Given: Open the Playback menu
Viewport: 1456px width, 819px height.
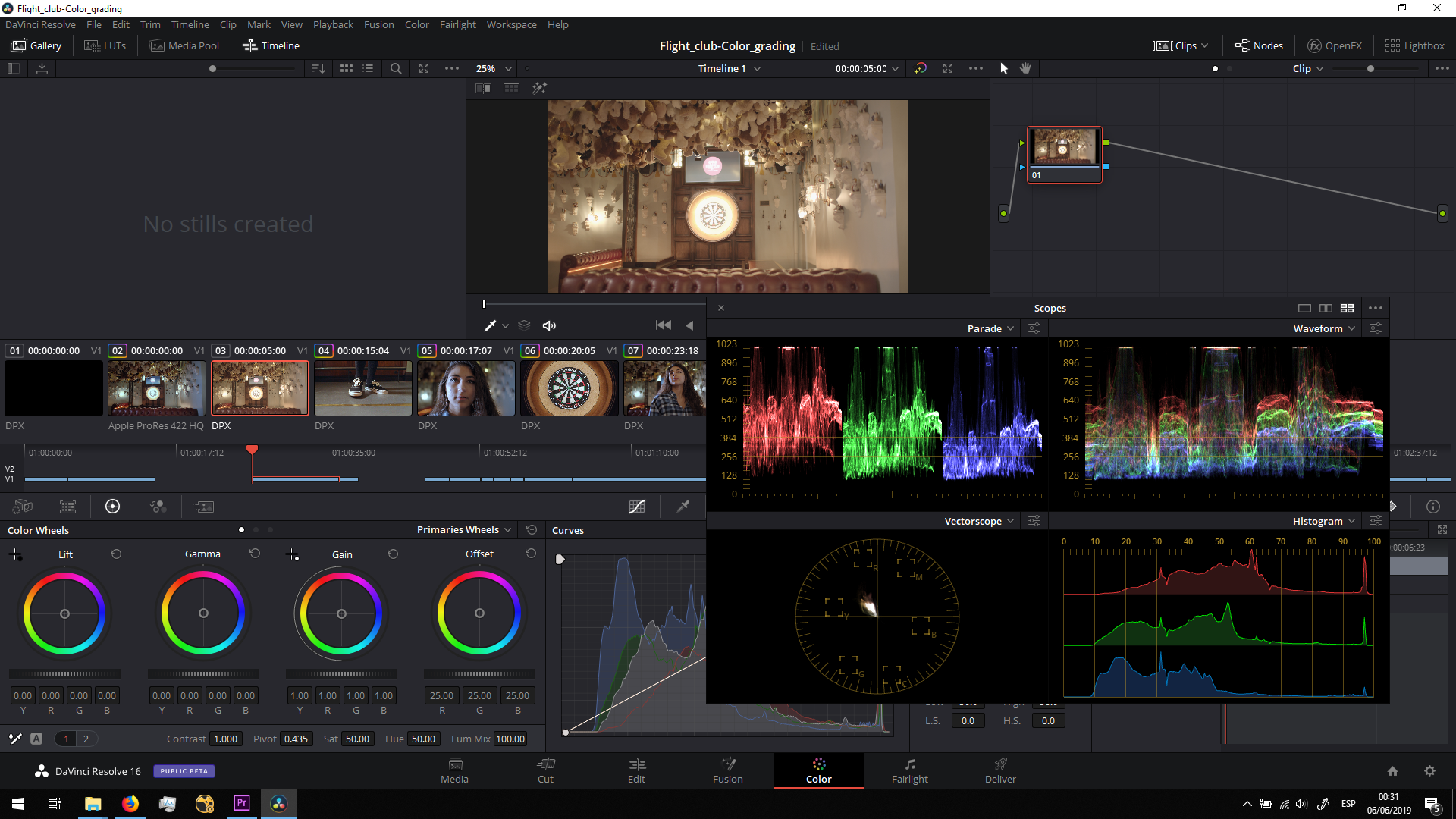Looking at the screenshot, I should pyautogui.click(x=333, y=24).
